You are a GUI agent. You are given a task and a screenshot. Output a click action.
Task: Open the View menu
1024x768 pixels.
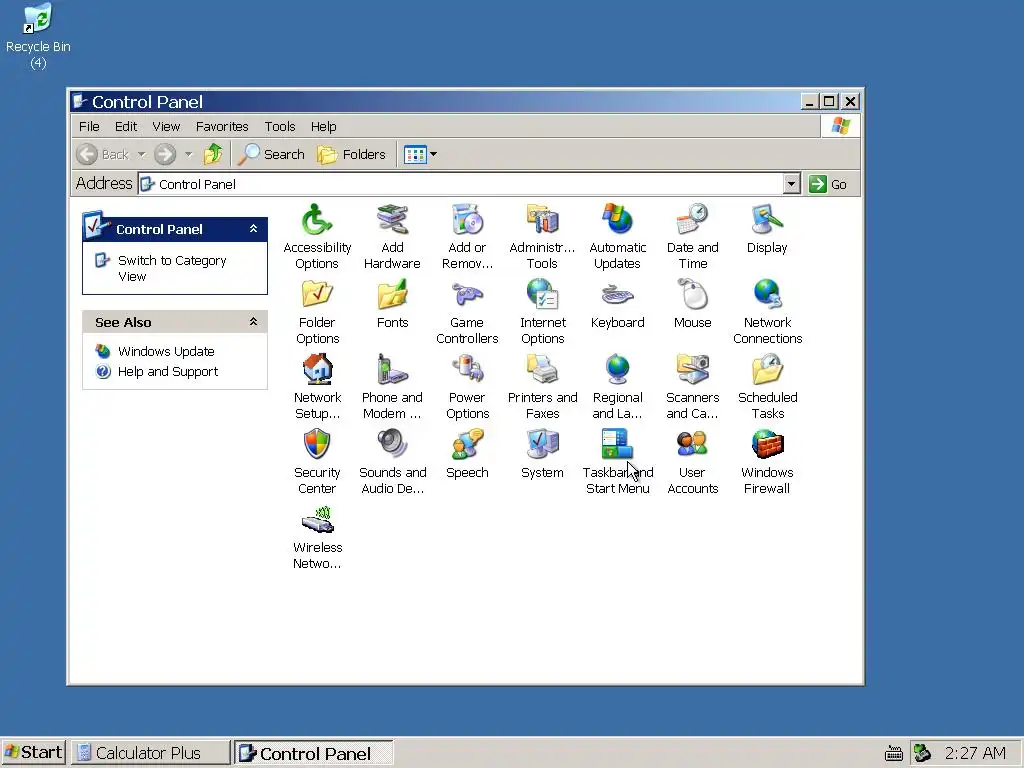click(x=166, y=127)
